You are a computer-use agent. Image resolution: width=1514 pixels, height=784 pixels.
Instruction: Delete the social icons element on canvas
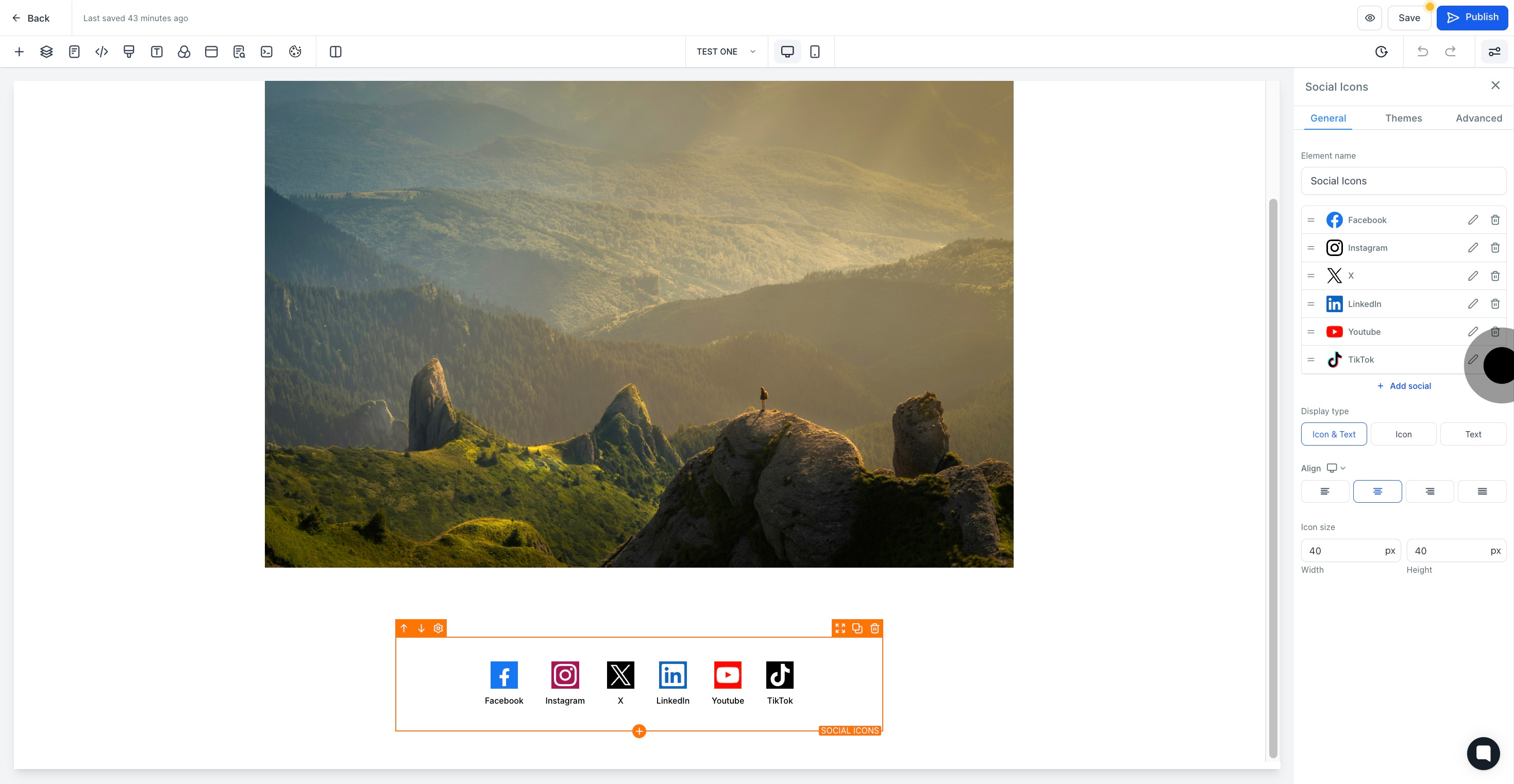874,628
